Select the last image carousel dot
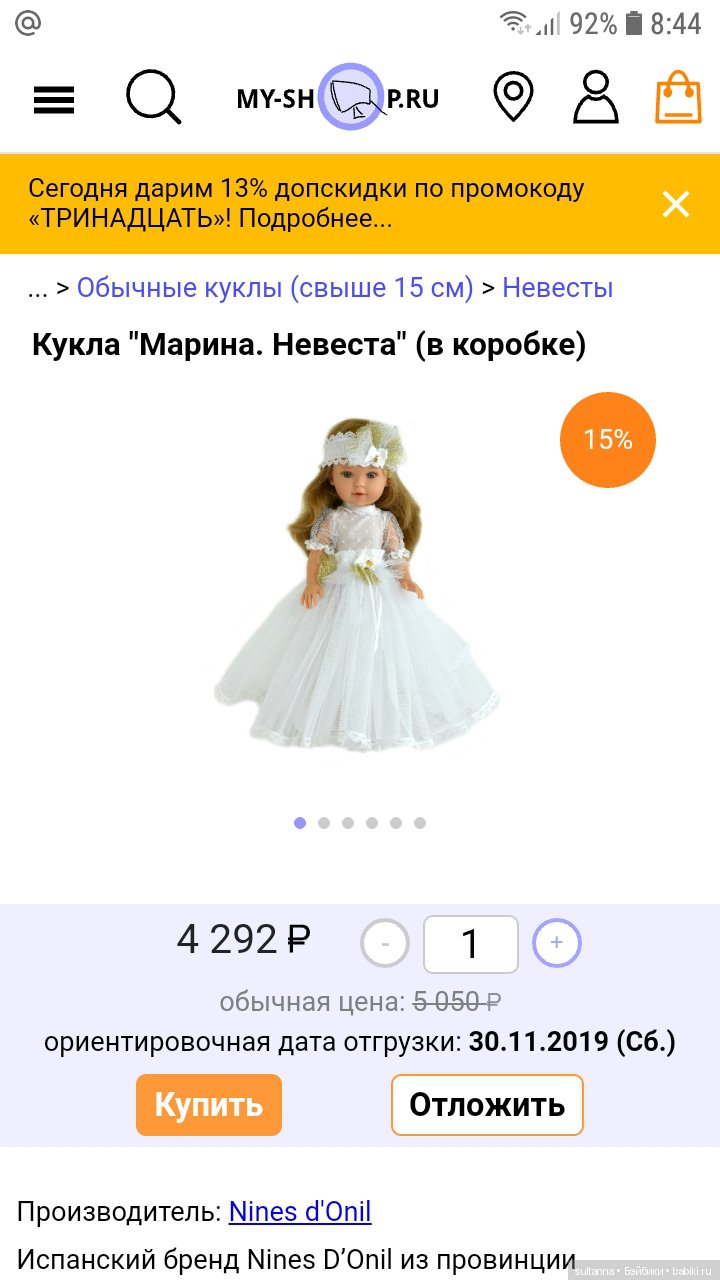The width and height of the screenshot is (720, 1280). pos(420,823)
